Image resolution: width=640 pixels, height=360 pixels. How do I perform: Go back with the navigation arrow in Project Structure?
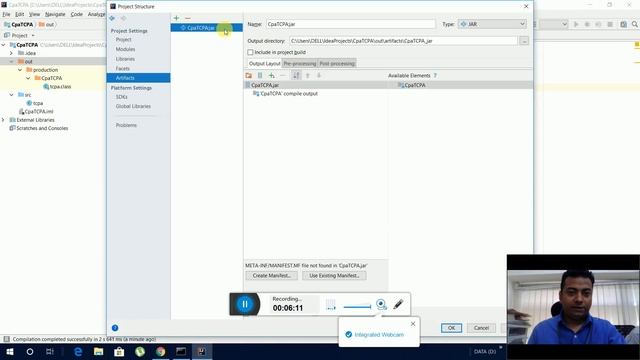pos(112,18)
